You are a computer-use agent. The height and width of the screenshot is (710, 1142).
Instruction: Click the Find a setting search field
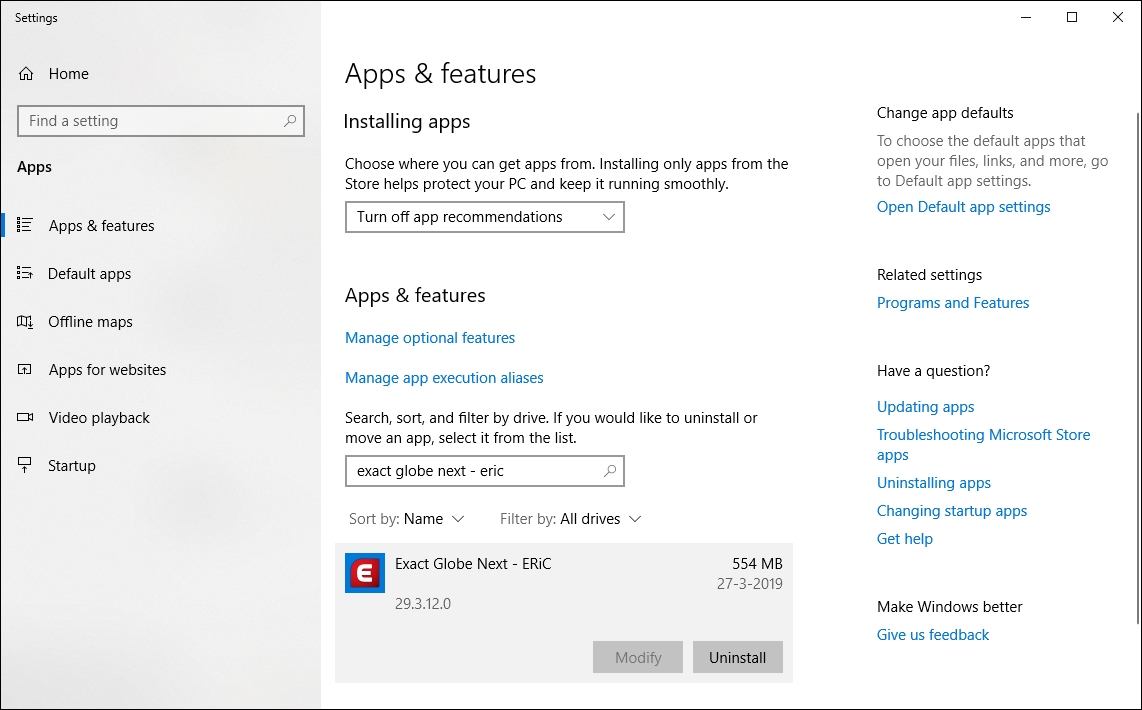pyautogui.click(x=160, y=121)
